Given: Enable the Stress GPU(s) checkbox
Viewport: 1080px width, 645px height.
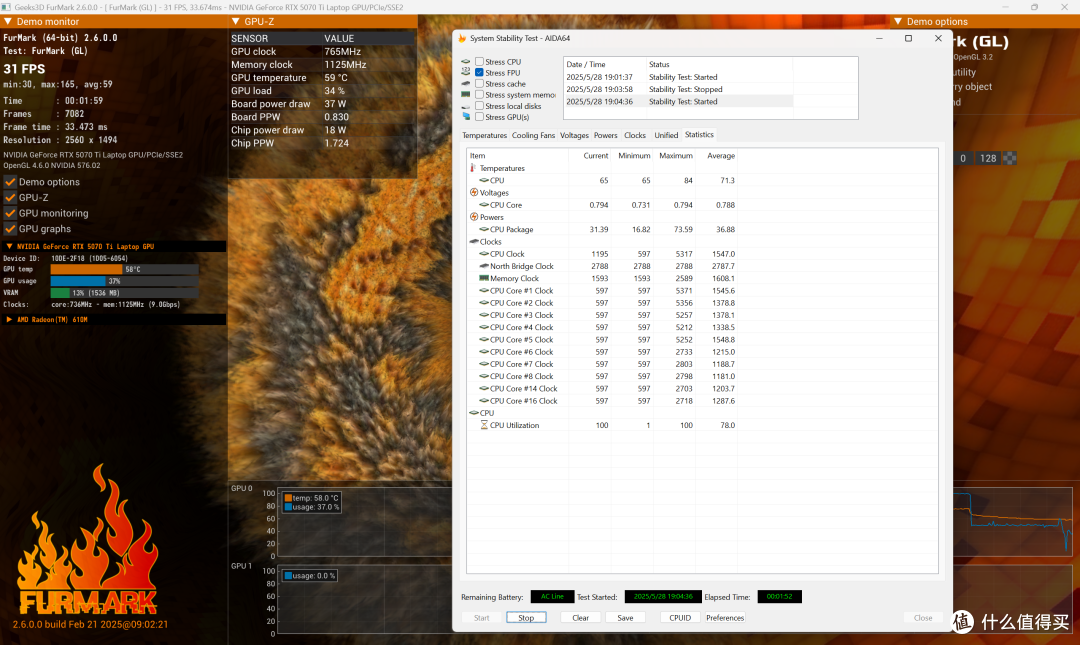Looking at the screenshot, I should (x=479, y=116).
